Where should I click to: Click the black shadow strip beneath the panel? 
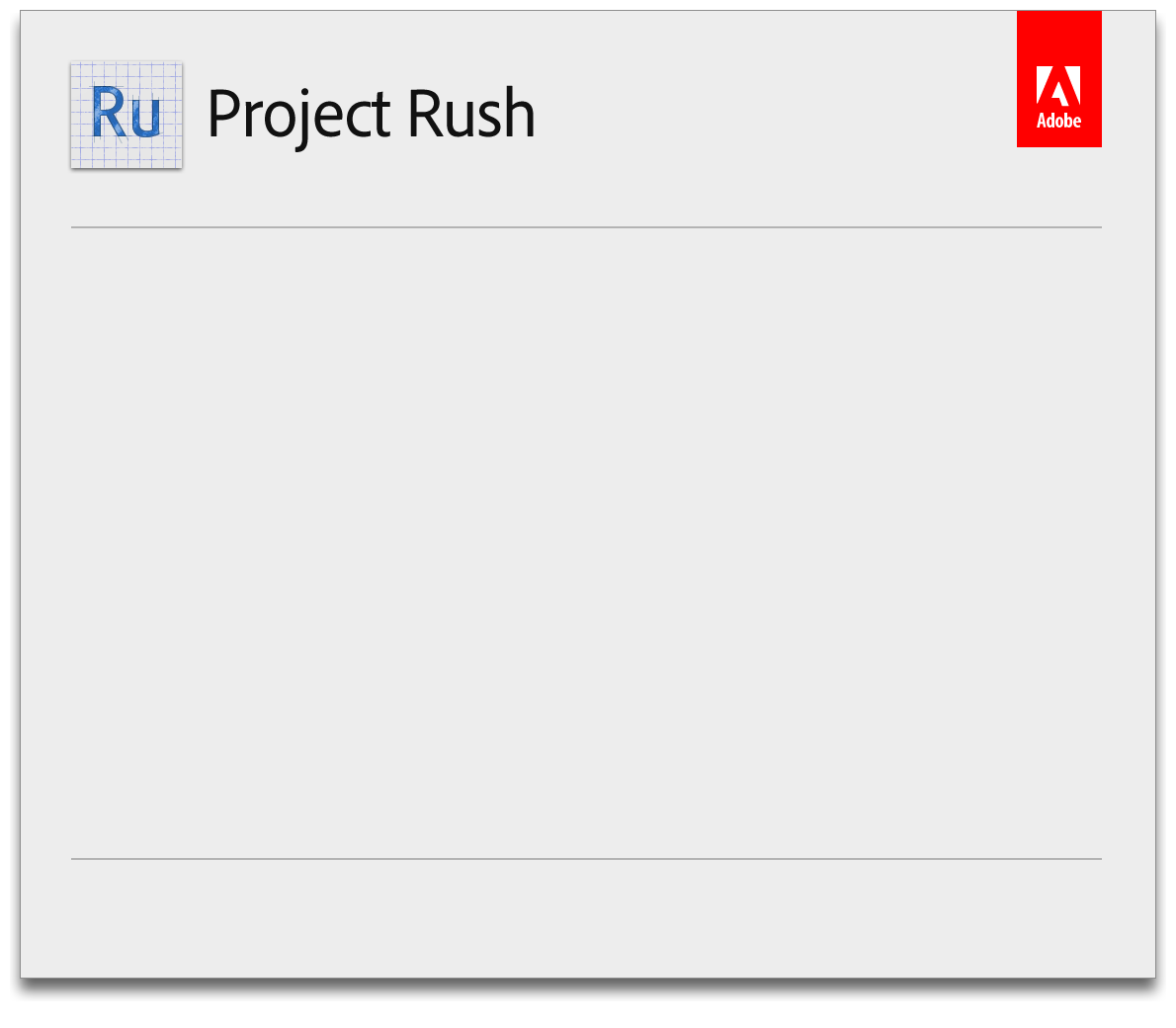588,990
